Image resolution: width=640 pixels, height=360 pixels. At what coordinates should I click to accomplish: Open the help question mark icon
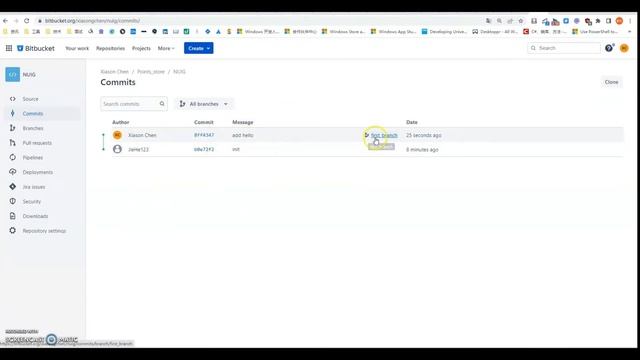click(x=609, y=48)
